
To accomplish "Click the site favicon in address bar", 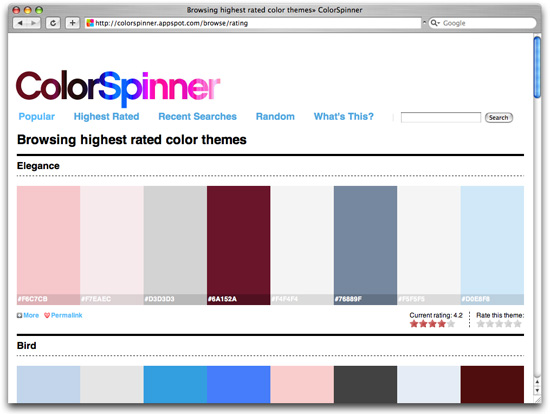I will [90, 23].
